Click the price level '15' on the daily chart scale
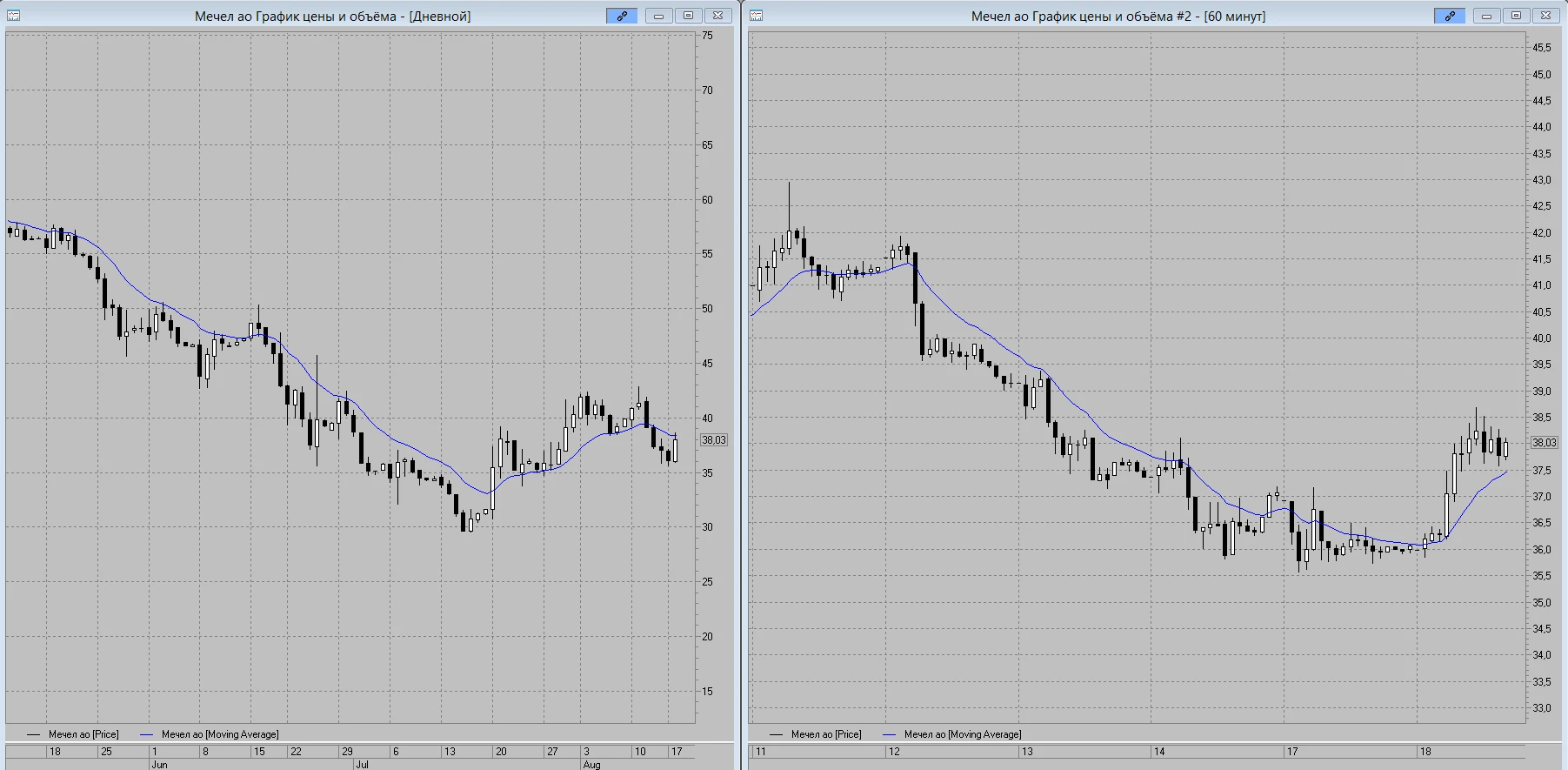1568x770 pixels. 707,692
